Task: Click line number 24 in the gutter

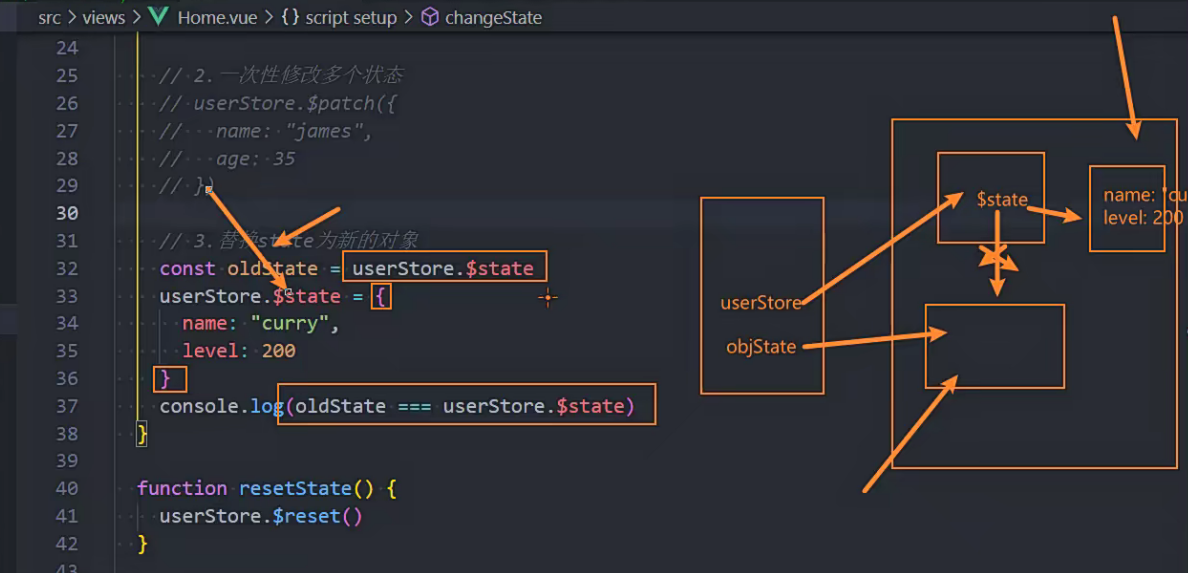Action: coord(67,49)
